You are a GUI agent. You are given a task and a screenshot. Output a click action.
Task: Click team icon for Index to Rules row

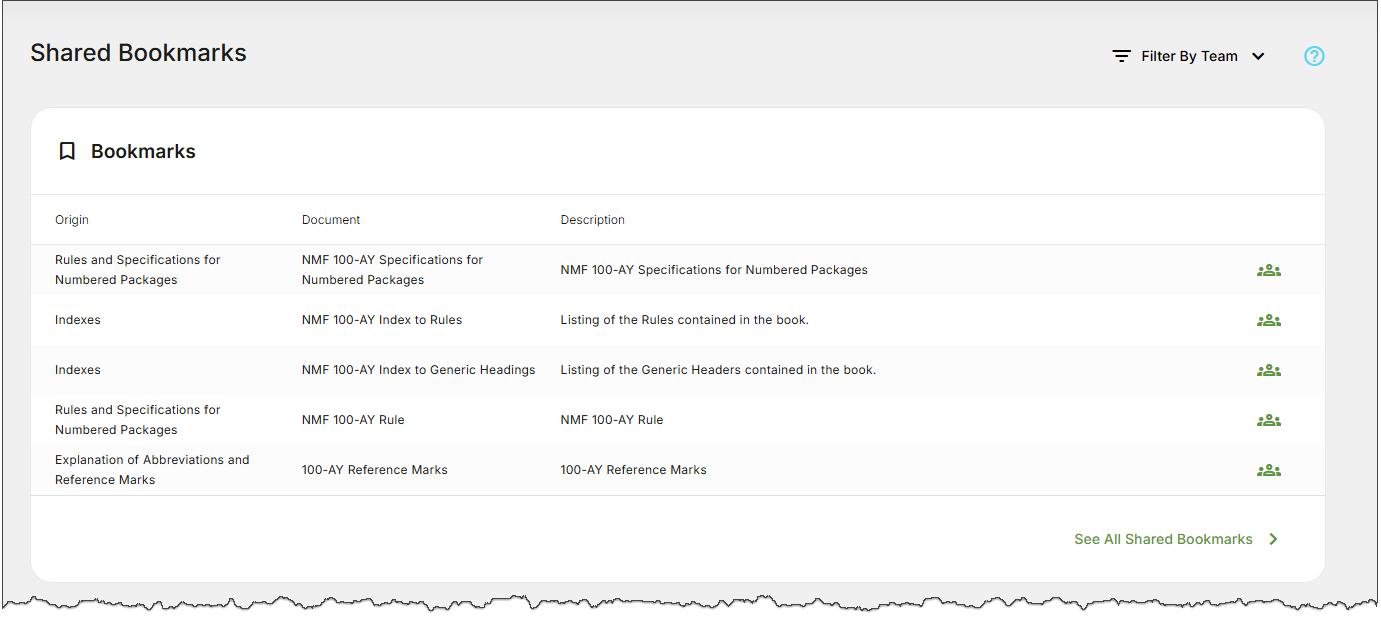click(1268, 320)
